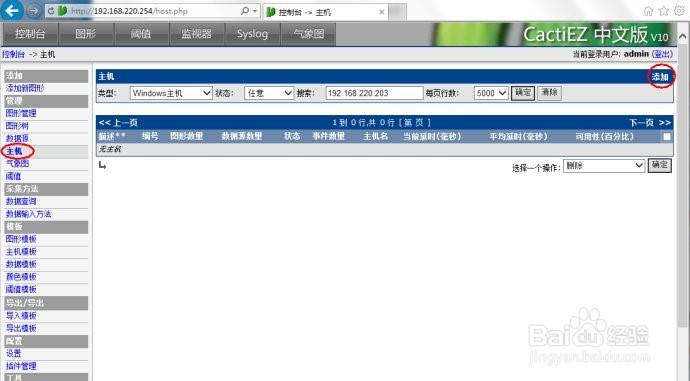
Task: Open 数据查询 in sidebar
Action: [x=21, y=201]
